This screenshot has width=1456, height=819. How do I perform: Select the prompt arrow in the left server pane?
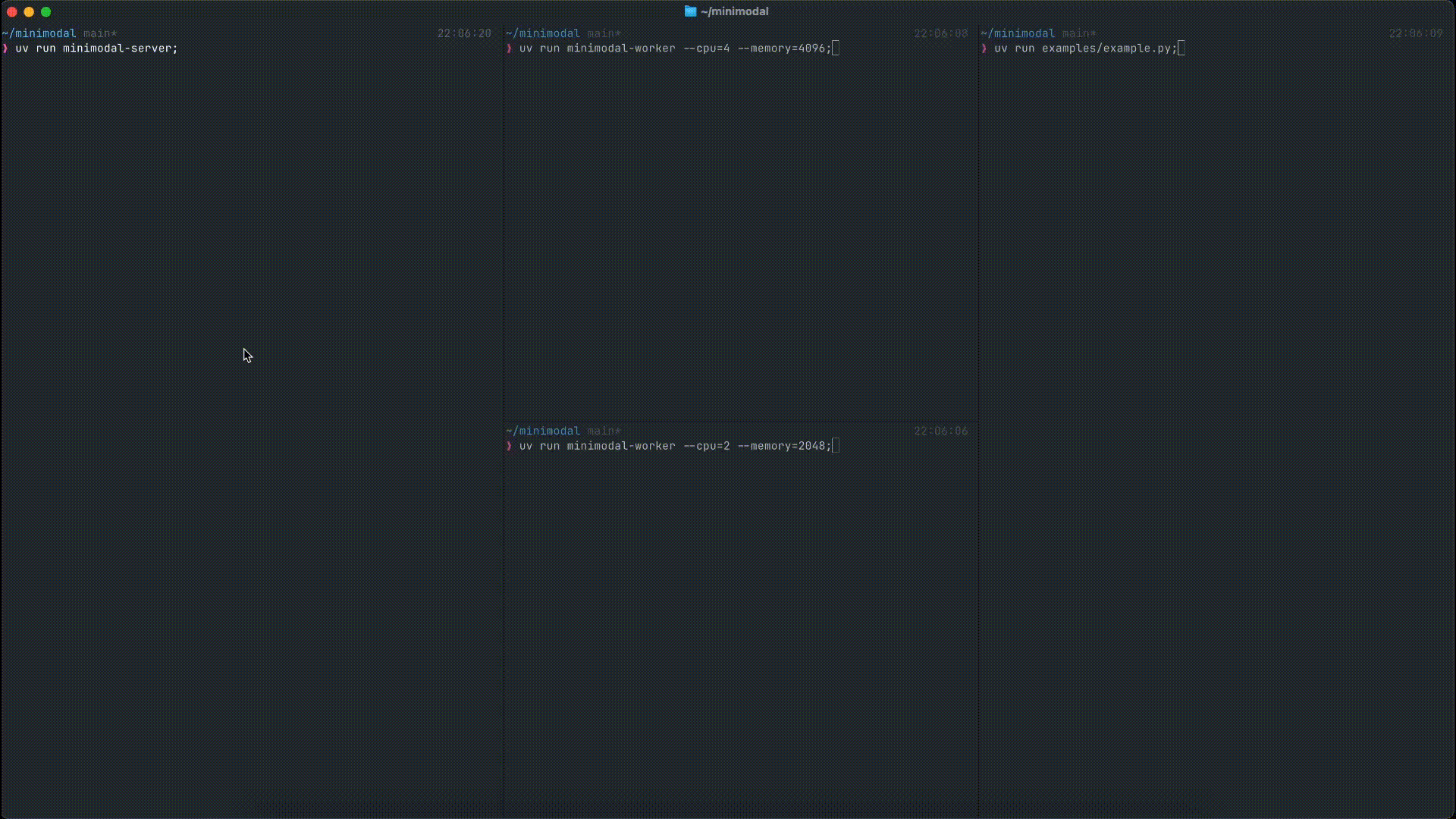[x=6, y=49]
